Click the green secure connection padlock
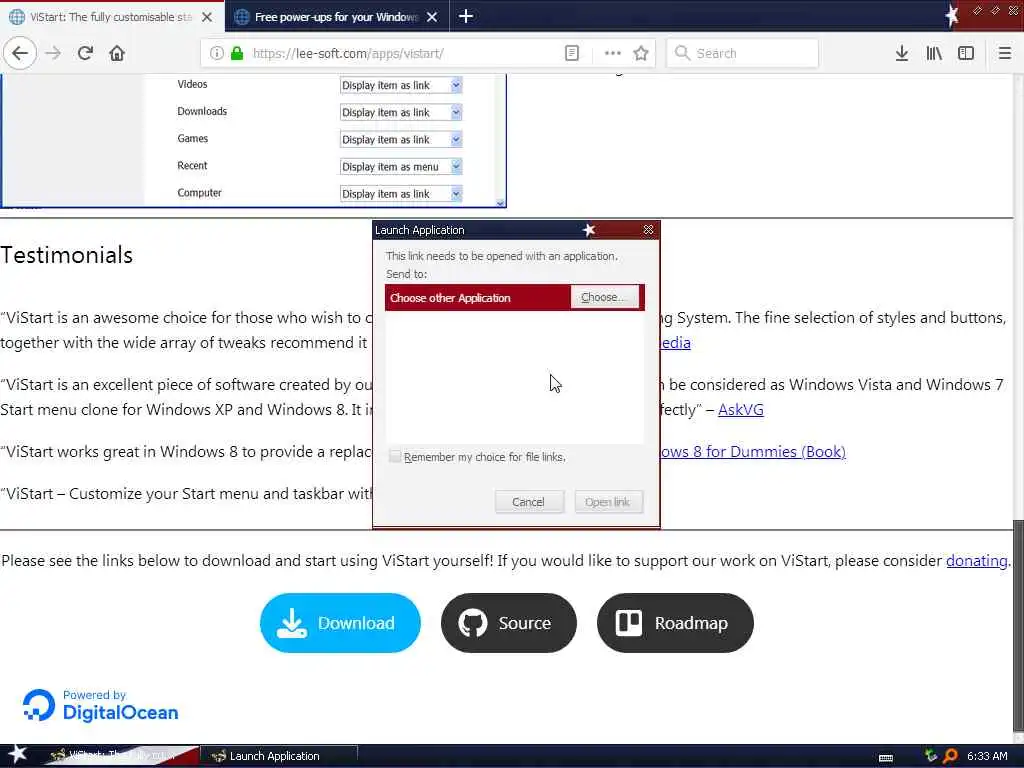Image resolution: width=1024 pixels, height=768 pixels. click(237, 54)
